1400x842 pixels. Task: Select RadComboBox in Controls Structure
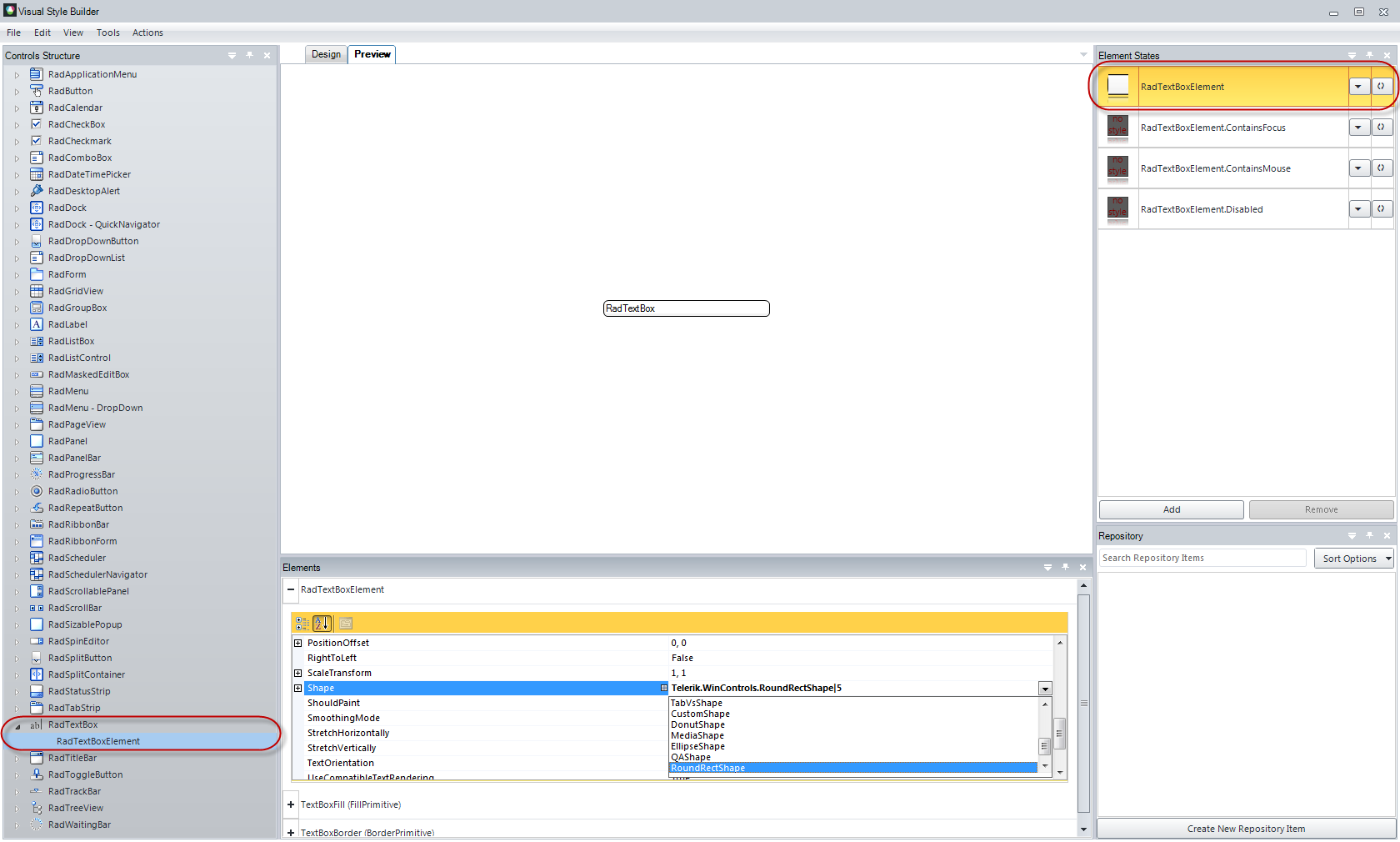coord(80,158)
